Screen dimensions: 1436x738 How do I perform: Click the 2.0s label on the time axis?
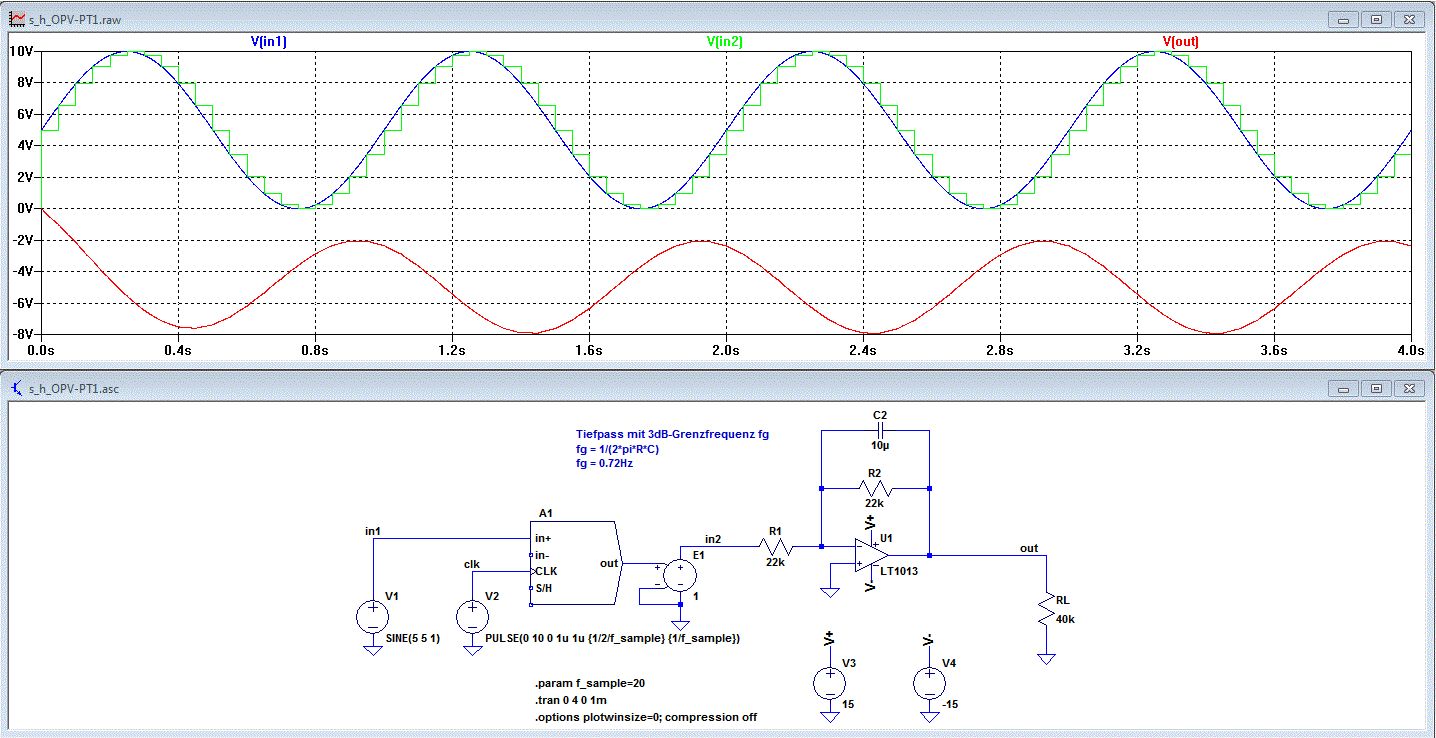[x=725, y=351]
